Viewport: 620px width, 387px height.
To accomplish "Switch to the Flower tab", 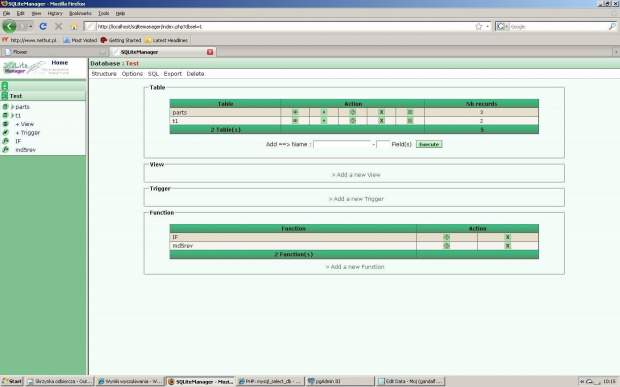I will coord(55,52).
